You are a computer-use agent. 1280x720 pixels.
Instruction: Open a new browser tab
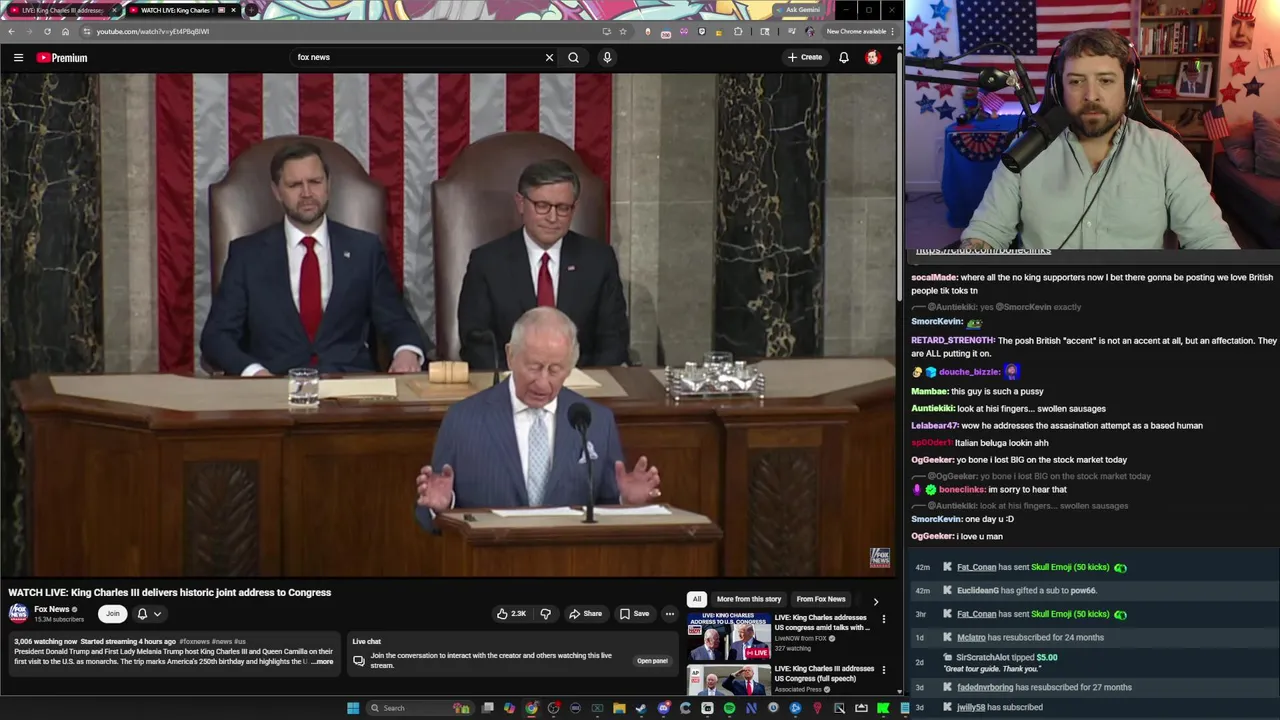pos(252,10)
